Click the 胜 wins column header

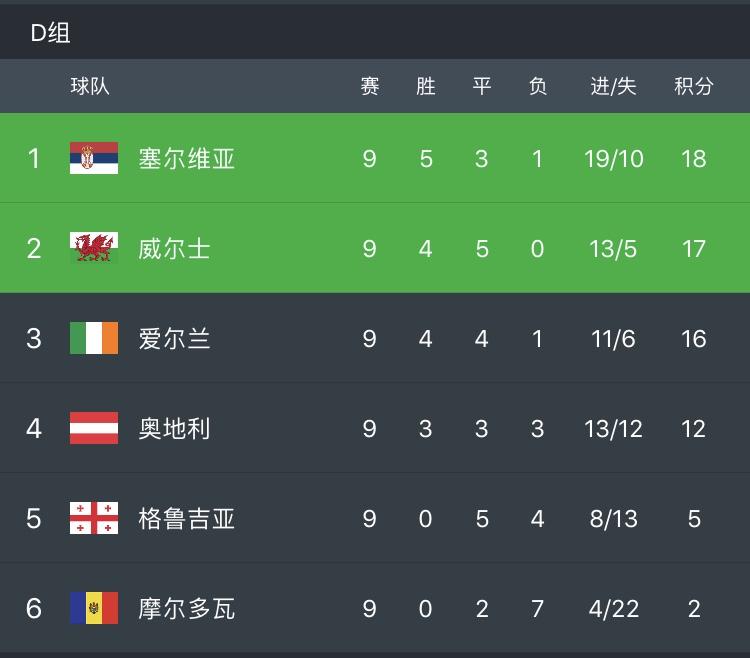[x=426, y=86]
